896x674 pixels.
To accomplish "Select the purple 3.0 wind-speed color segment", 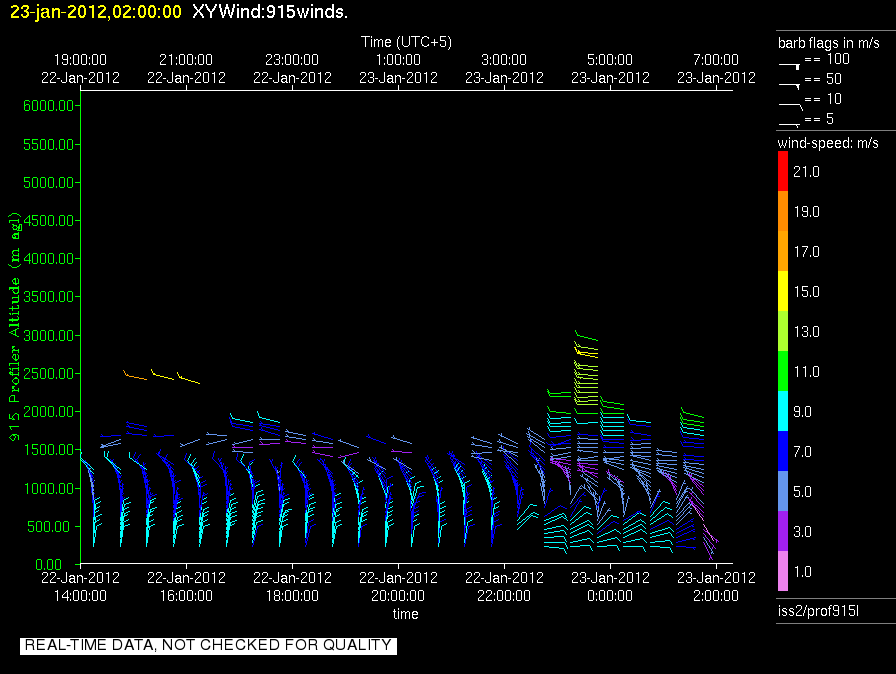I will [x=783, y=532].
